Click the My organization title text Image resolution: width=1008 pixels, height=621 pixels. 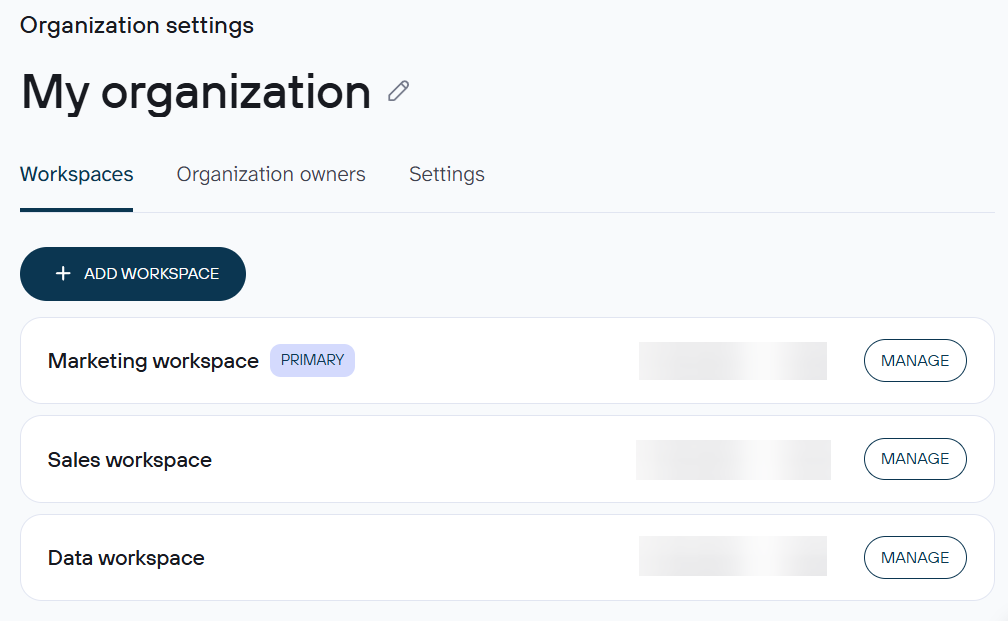196,91
